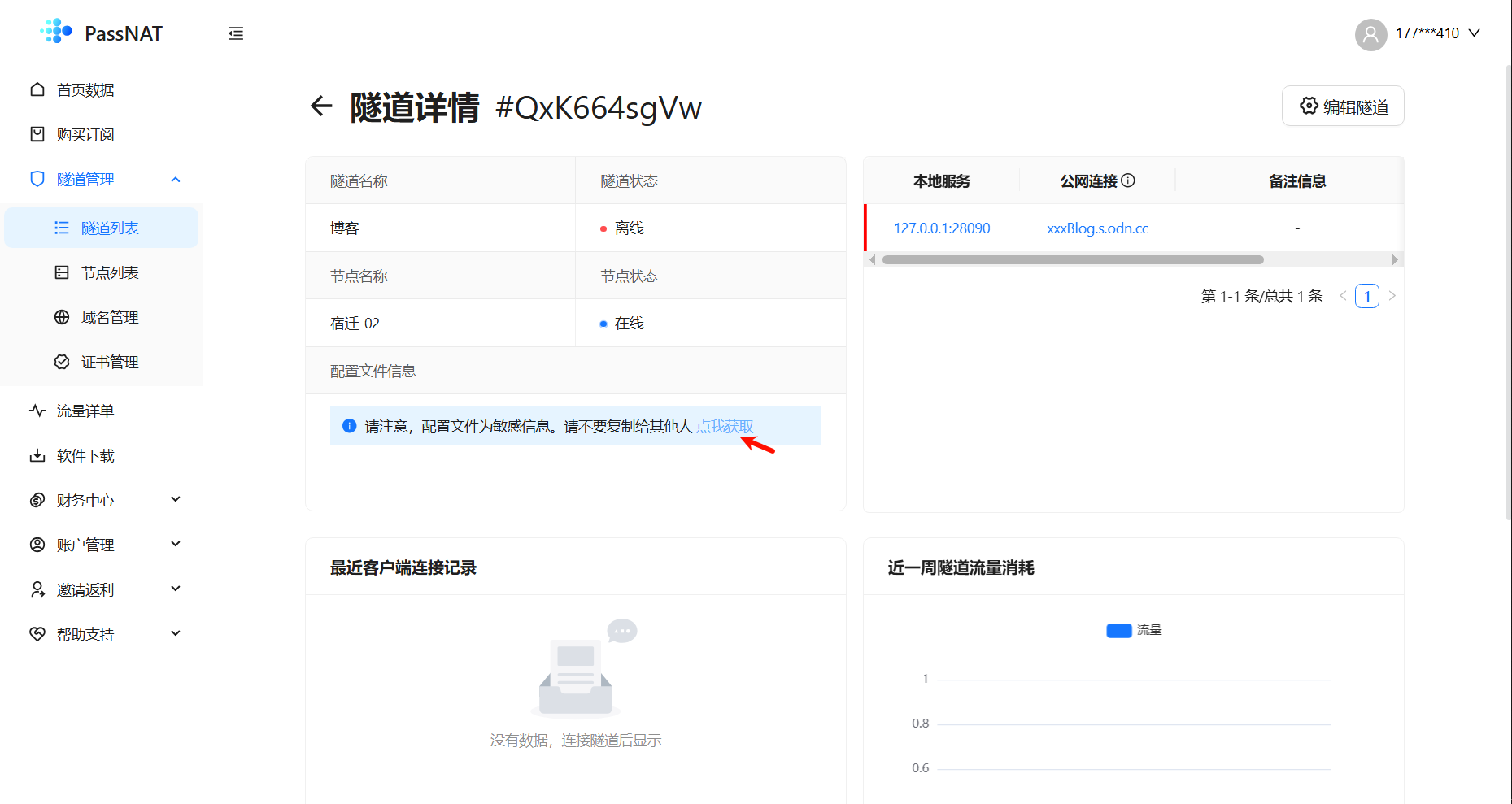Open 节点列表 in sidebar
This screenshot has height=804, width=1512.
point(110,273)
